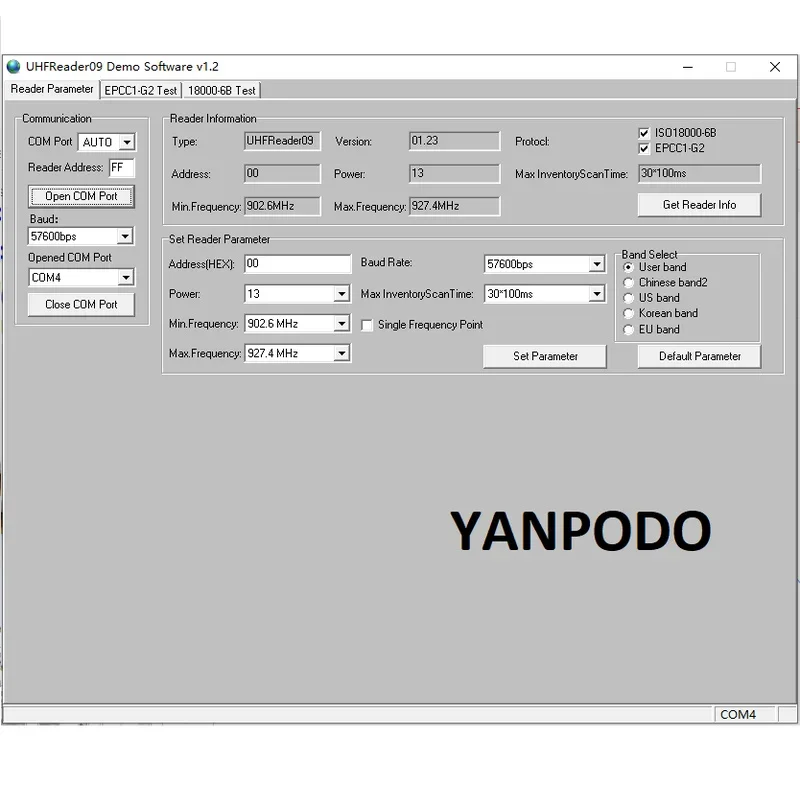Image resolution: width=800 pixels, height=800 pixels.
Task: Expand the Baud Rate 57600bps dropdown
Action: tap(596, 264)
